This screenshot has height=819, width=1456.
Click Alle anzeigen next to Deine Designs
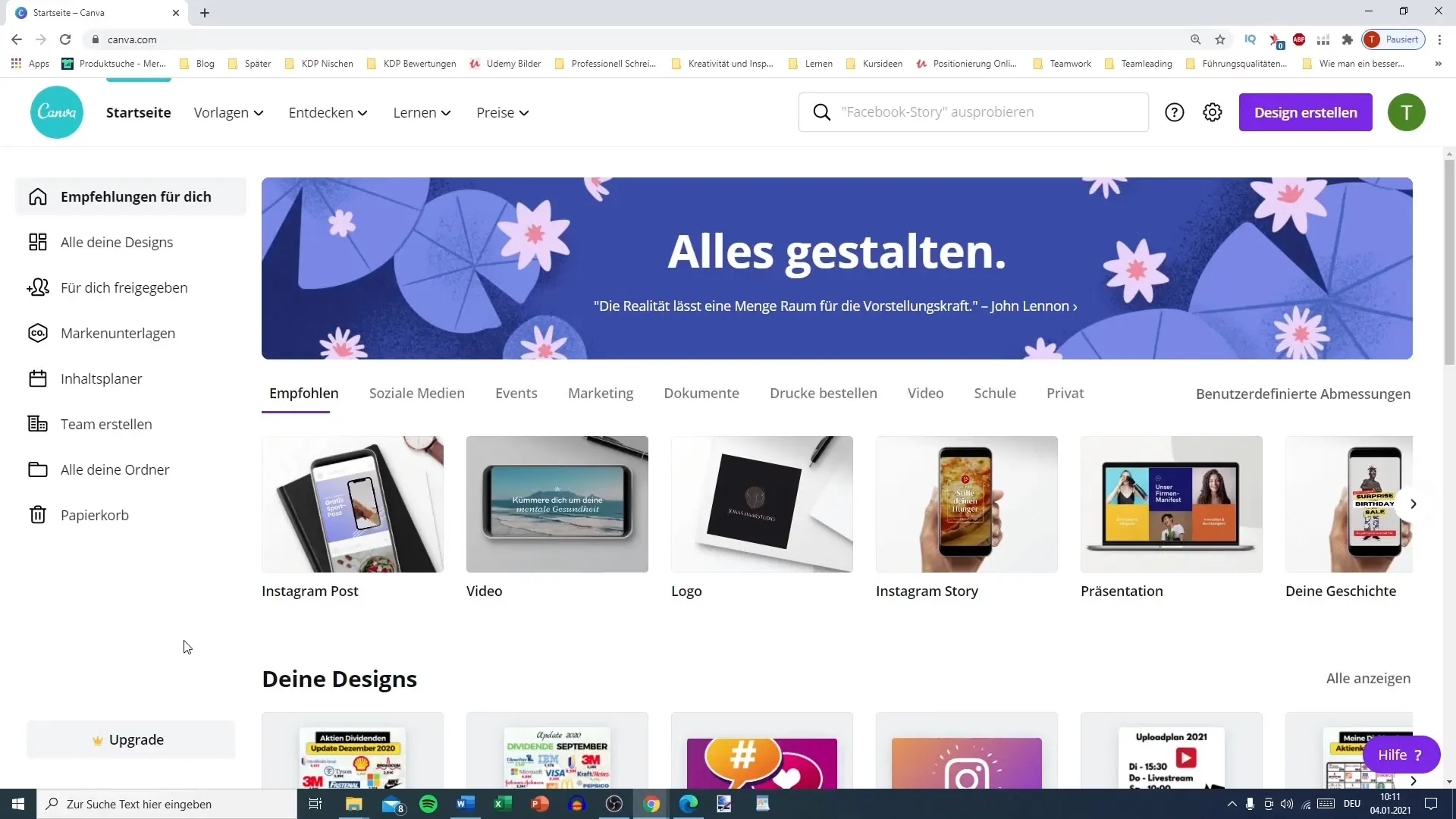[x=1368, y=679]
